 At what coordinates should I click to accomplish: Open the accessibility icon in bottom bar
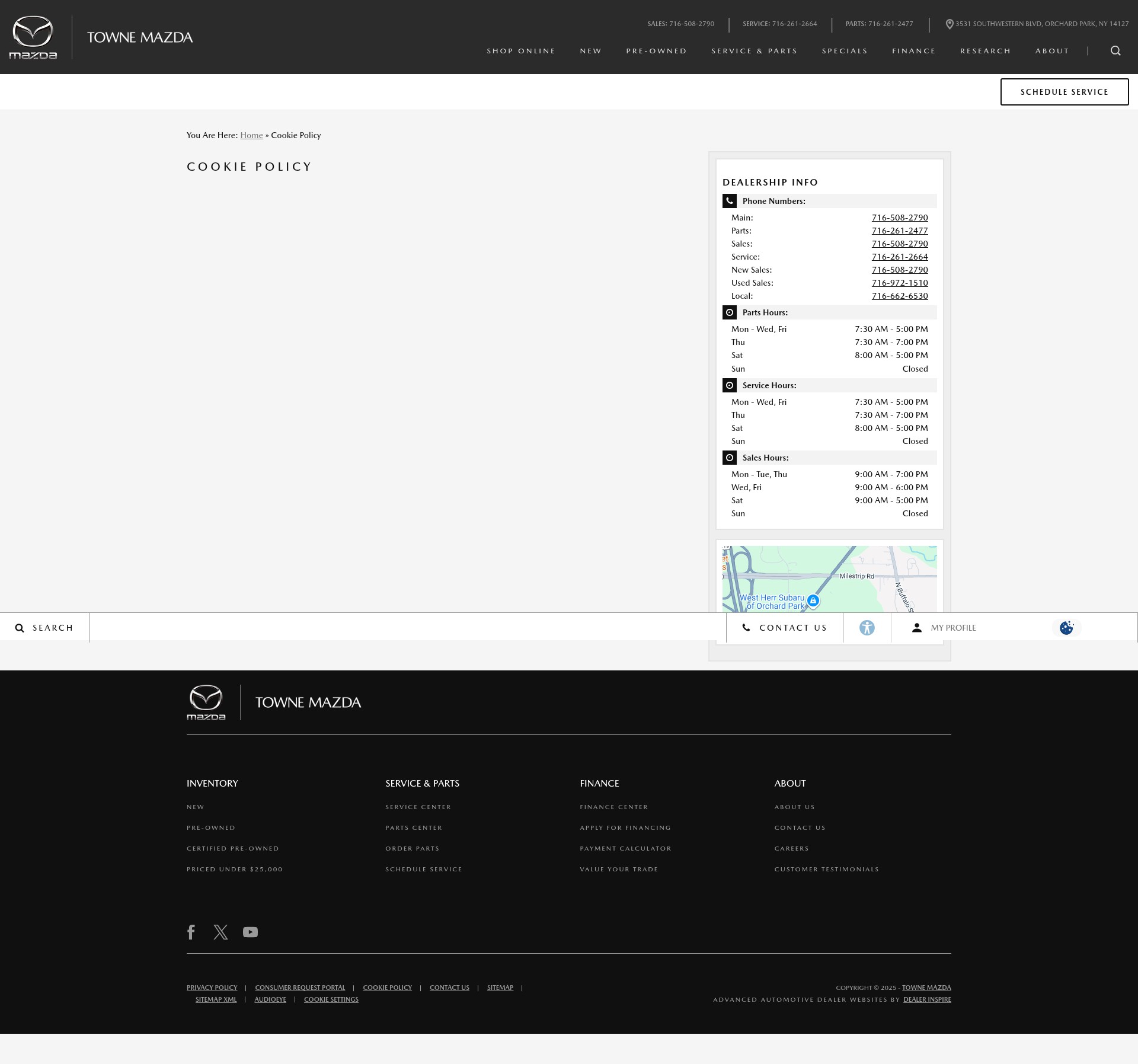point(867,628)
